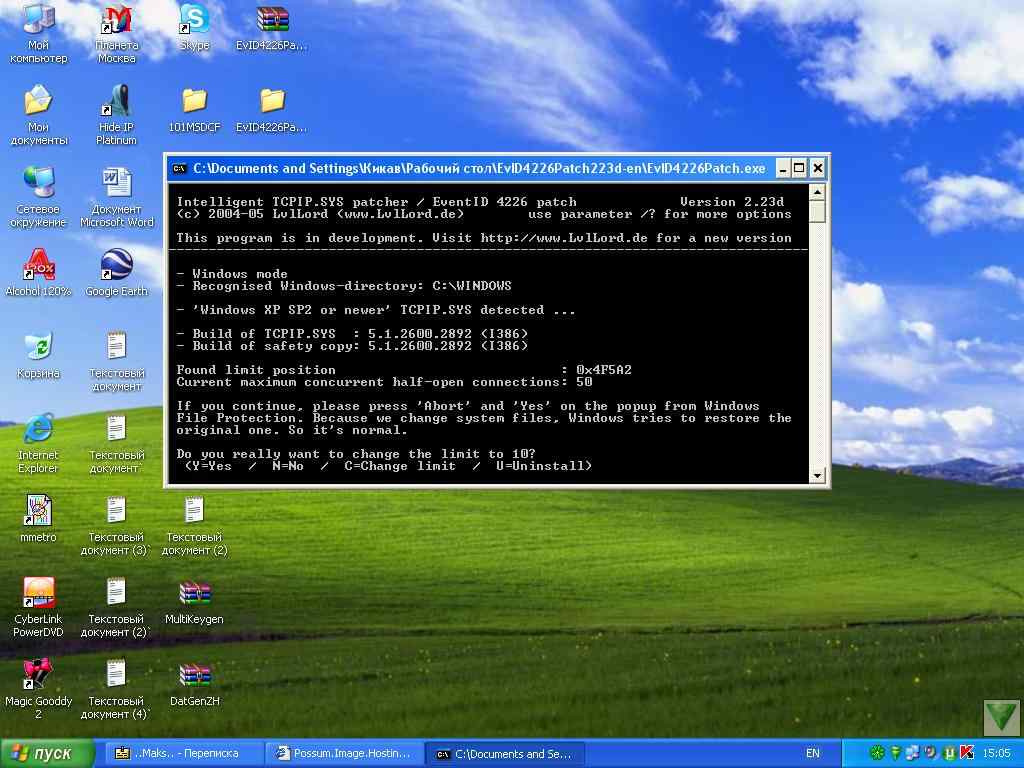Click the console vertical scrollbar thumb
This screenshot has width=1024, height=768.
[x=817, y=212]
